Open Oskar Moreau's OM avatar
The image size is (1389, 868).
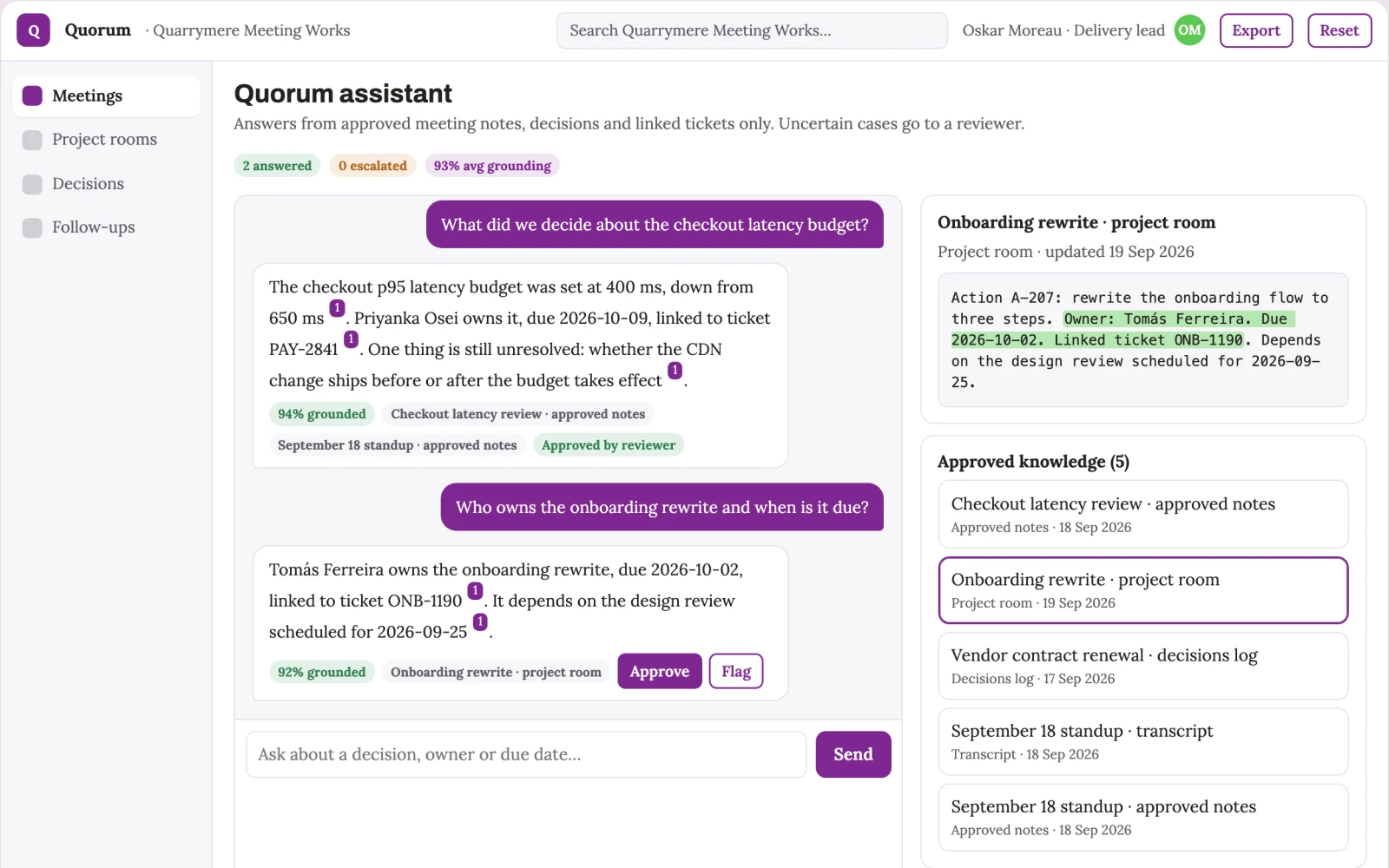click(1189, 30)
